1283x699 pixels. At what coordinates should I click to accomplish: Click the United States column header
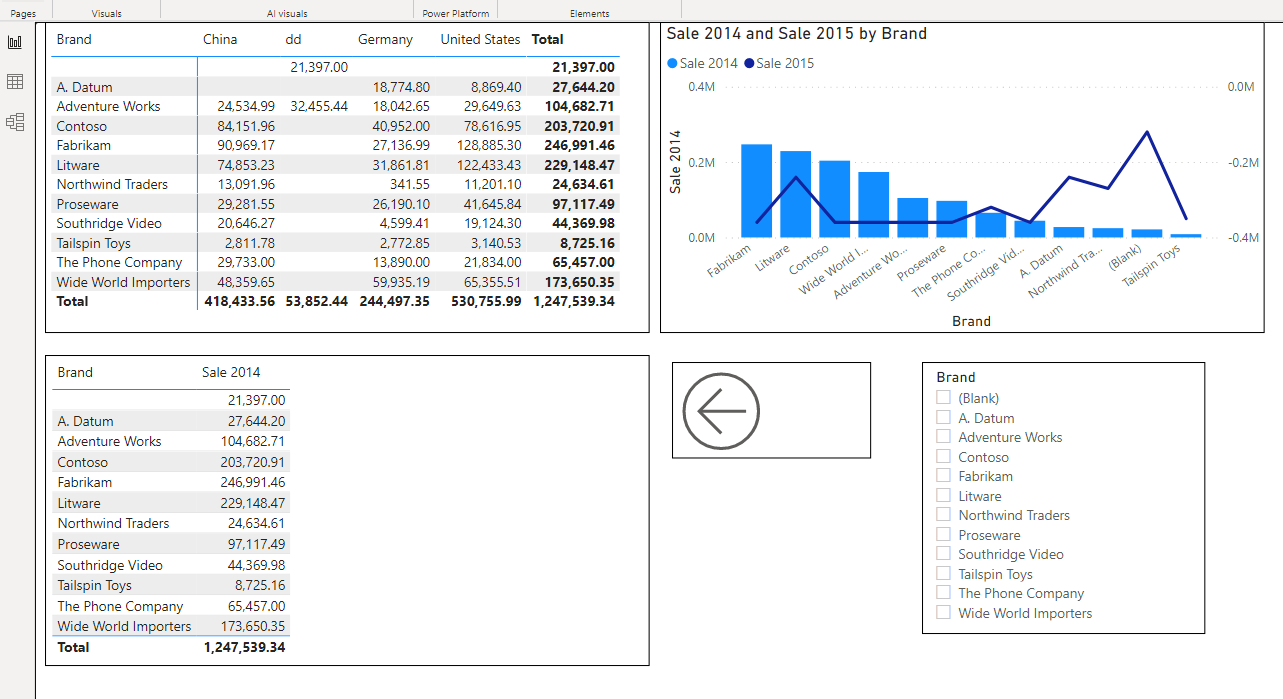click(480, 40)
